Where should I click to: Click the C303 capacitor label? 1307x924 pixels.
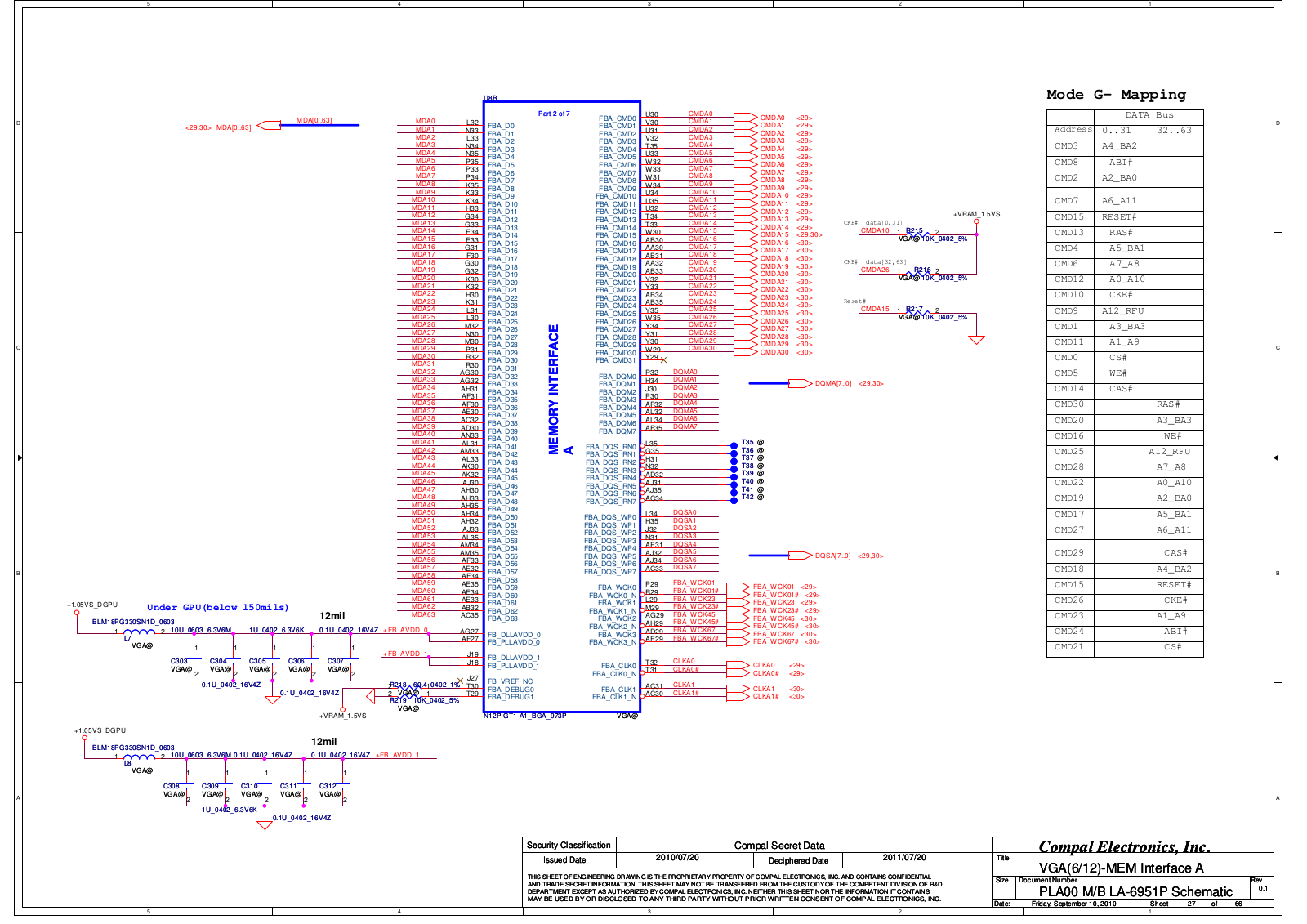point(179,661)
